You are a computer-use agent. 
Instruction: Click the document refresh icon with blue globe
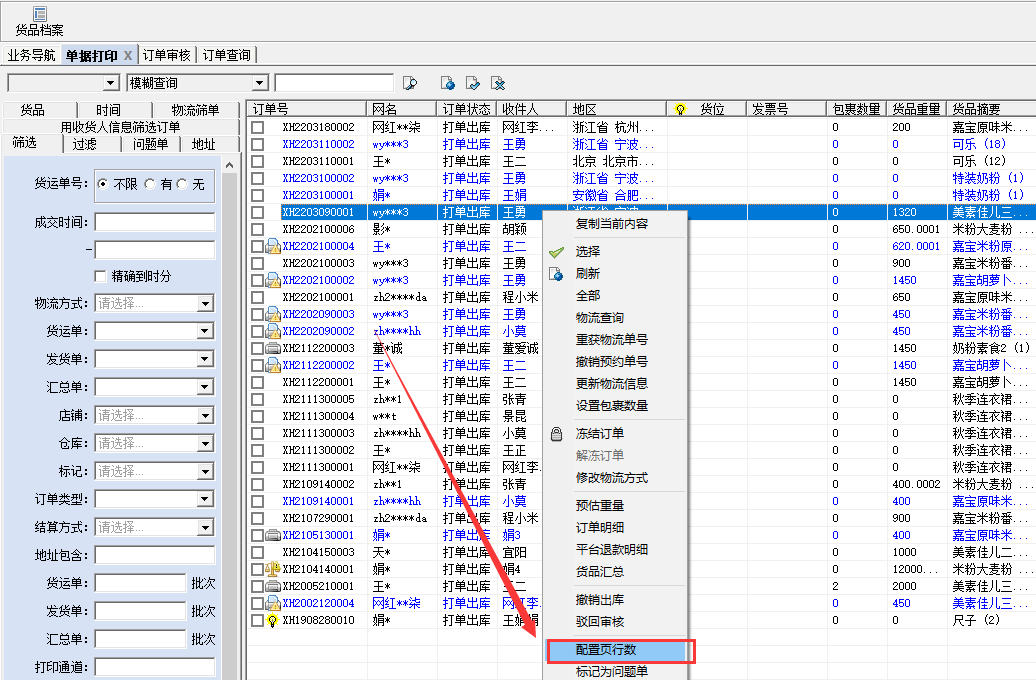pyautogui.click(x=447, y=83)
